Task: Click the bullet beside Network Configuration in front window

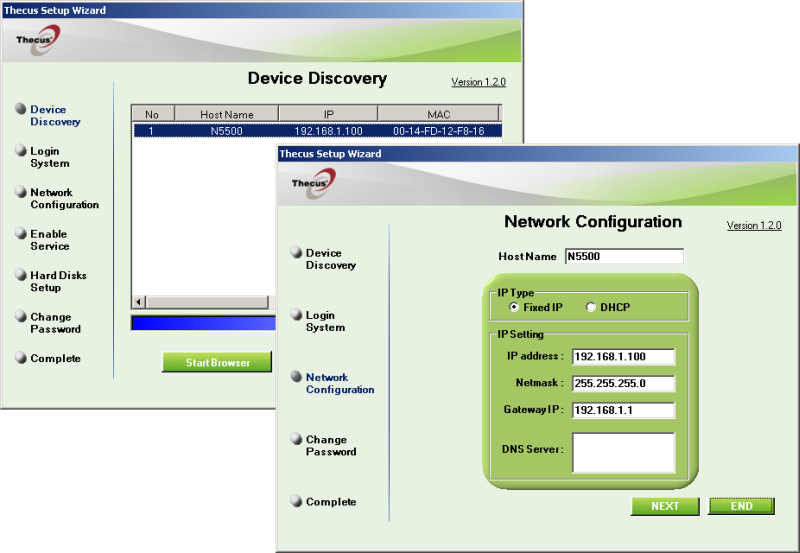Action: coord(296,376)
